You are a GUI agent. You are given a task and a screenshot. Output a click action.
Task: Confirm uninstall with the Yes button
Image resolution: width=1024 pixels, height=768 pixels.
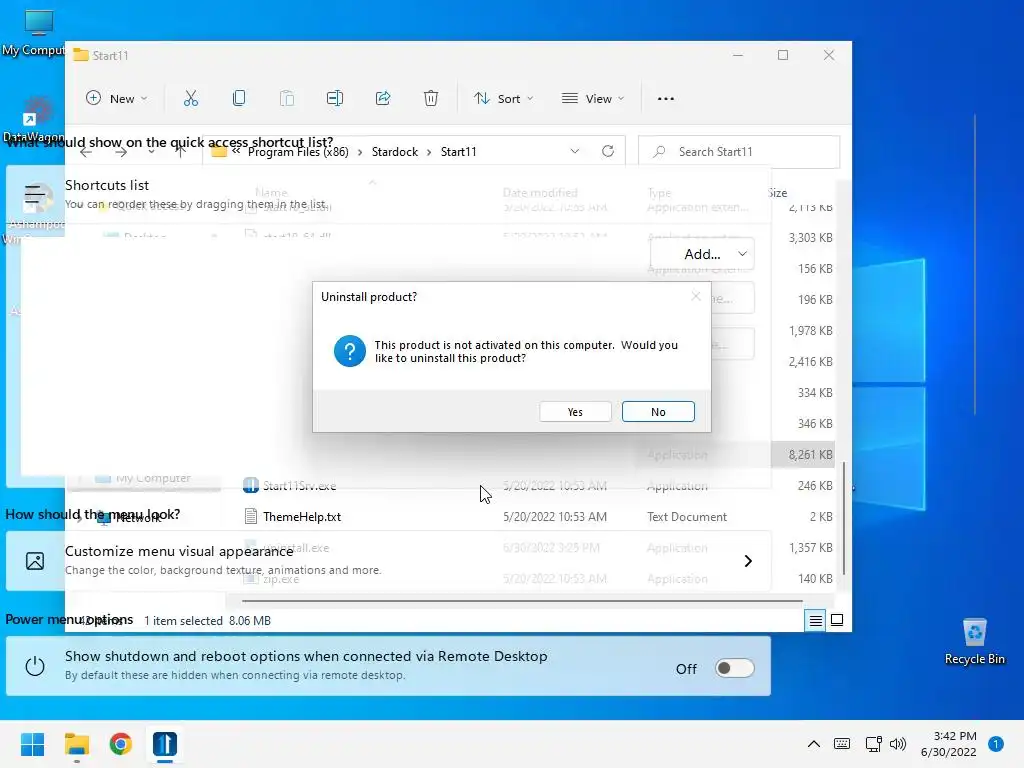(575, 411)
